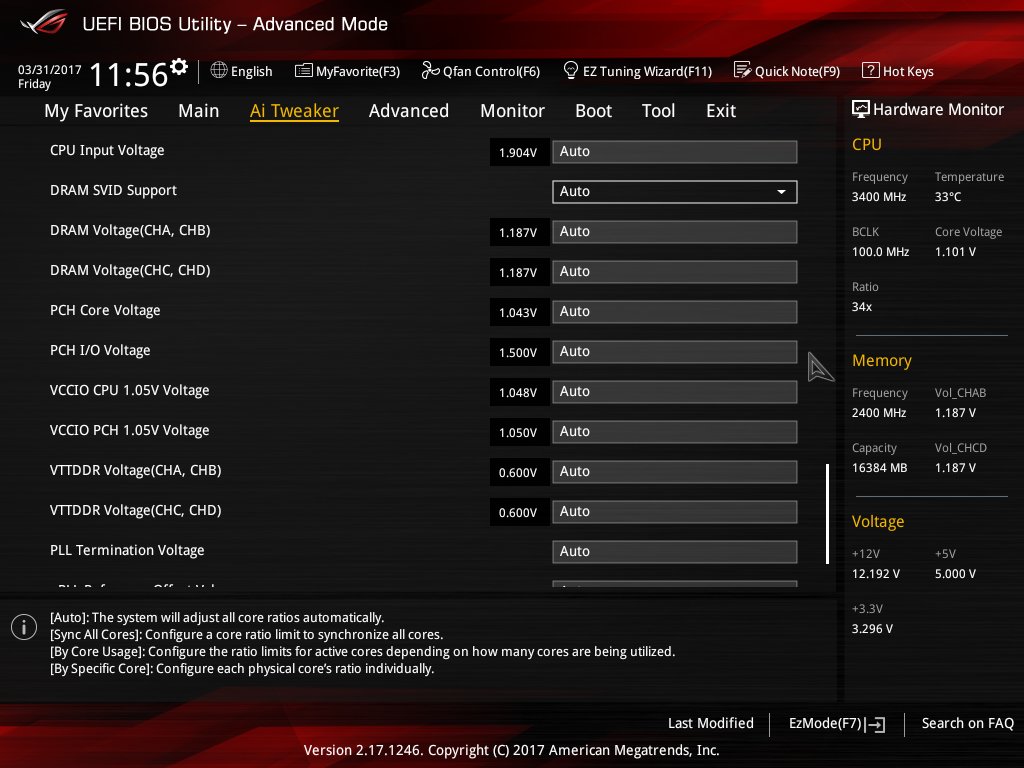Click the 1.043V reading
The image size is (1024, 768).
pyautogui.click(x=518, y=313)
